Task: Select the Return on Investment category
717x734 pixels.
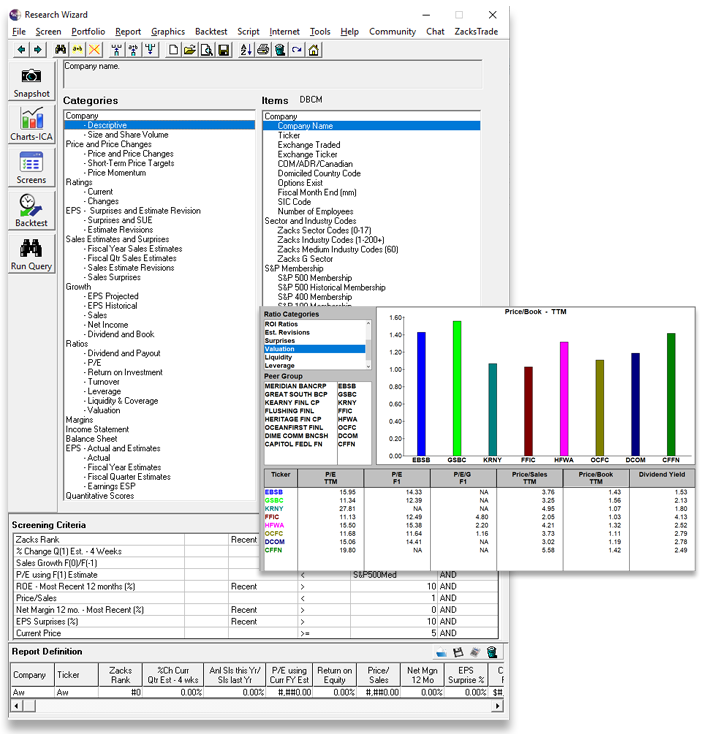Action: 125,373
